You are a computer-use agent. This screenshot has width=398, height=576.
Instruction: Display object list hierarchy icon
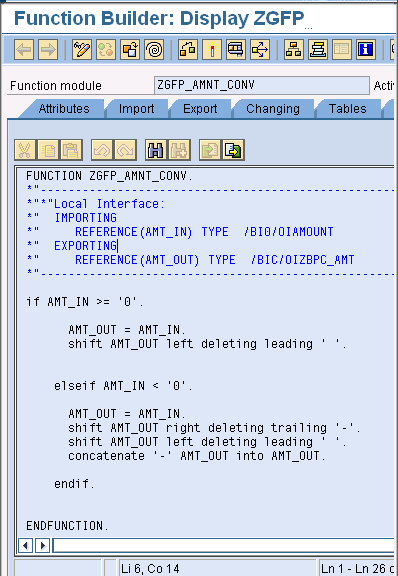(x=294, y=50)
